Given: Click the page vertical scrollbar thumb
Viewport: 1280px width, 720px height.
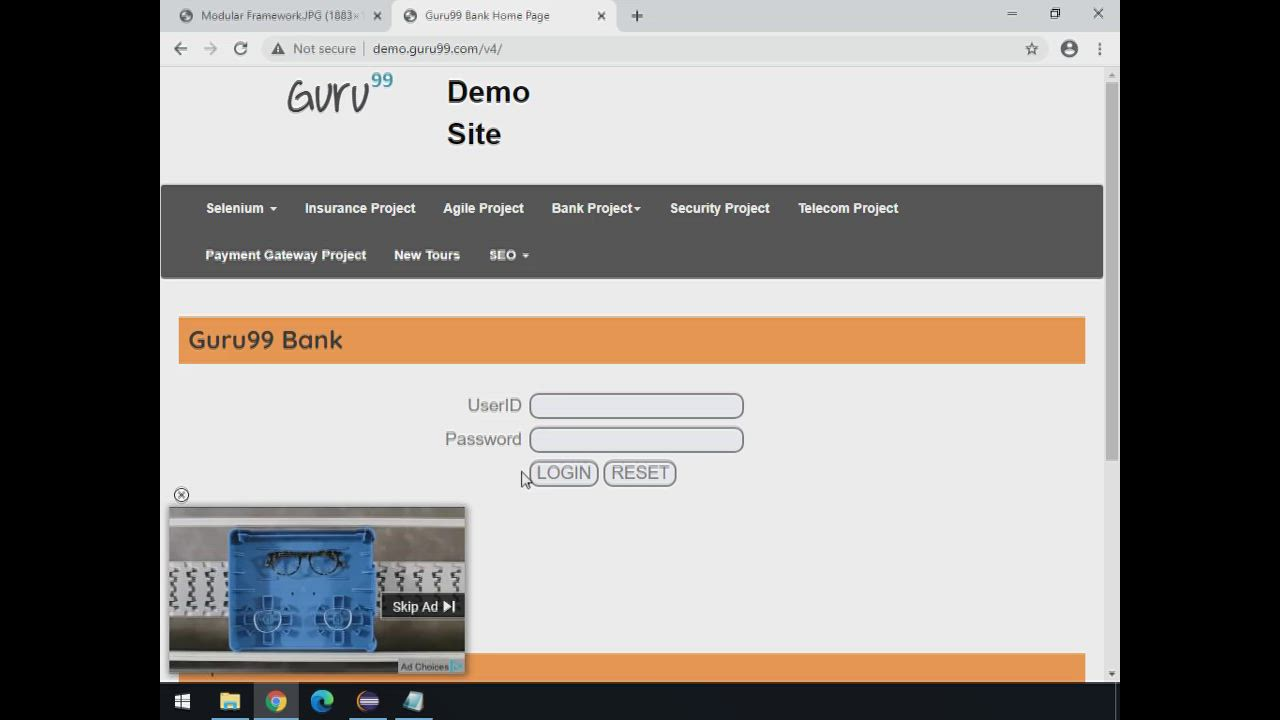Looking at the screenshot, I should [1112, 272].
